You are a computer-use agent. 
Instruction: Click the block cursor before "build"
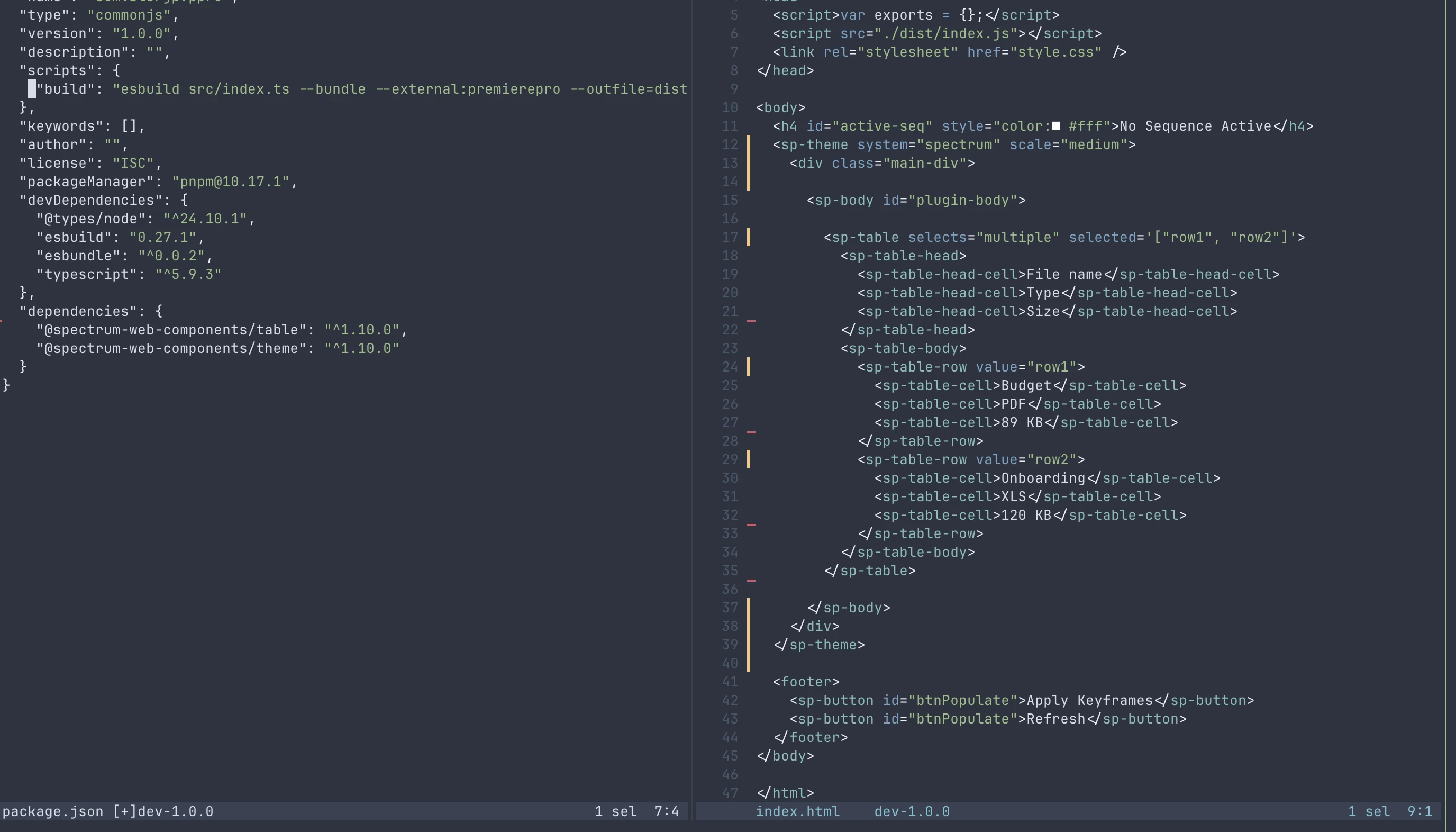click(32, 88)
